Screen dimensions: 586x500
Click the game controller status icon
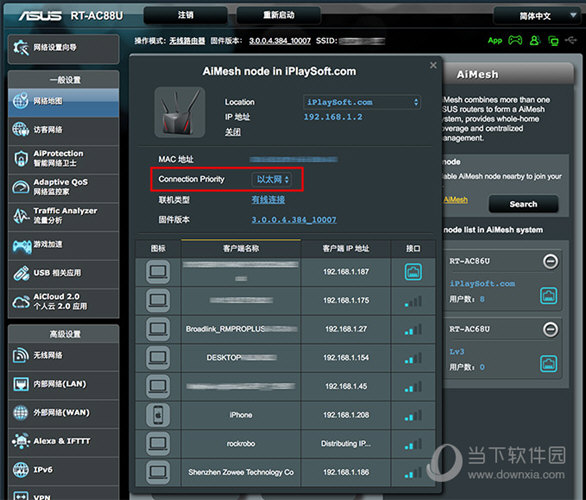[515, 40]
